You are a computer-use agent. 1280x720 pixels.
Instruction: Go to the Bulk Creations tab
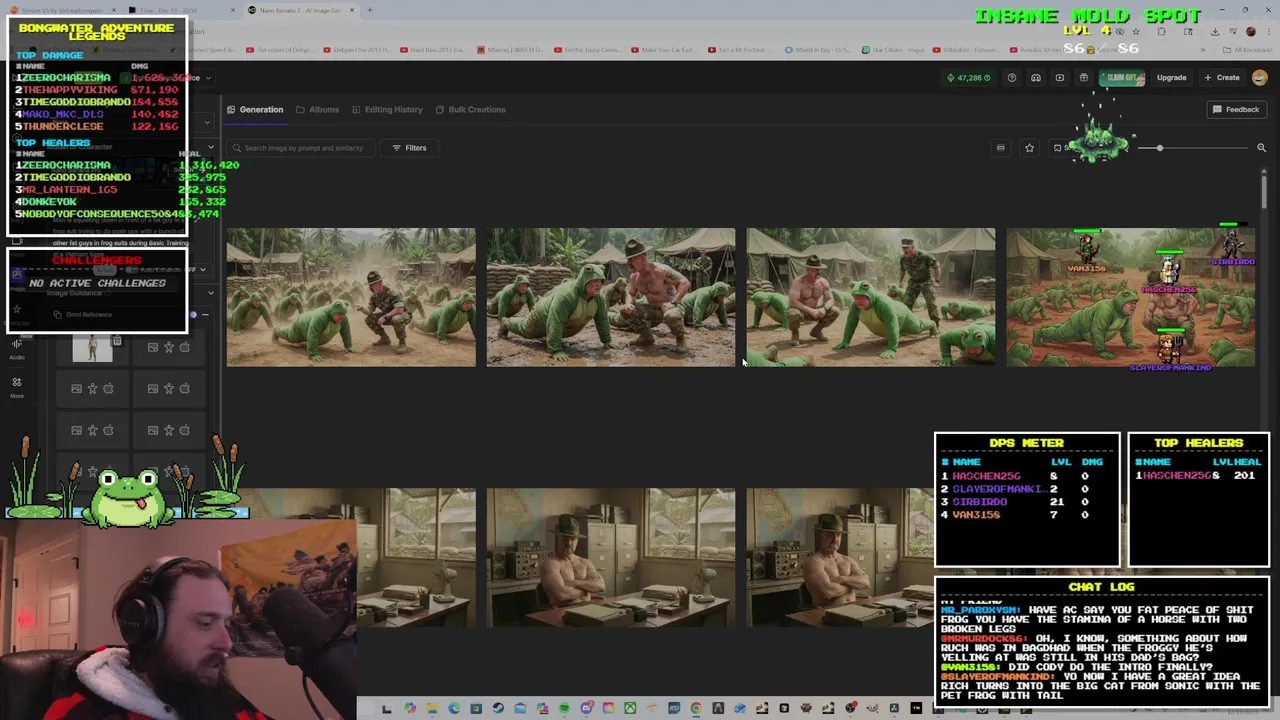(470, 109)
